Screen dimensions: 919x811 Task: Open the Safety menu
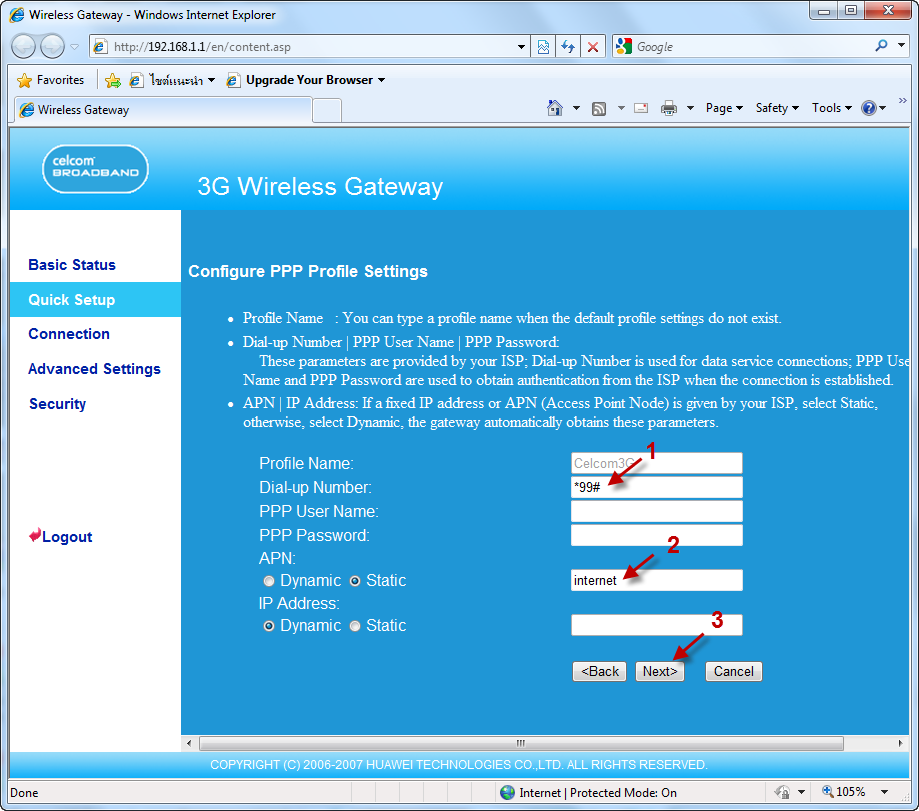pos(777,108)
